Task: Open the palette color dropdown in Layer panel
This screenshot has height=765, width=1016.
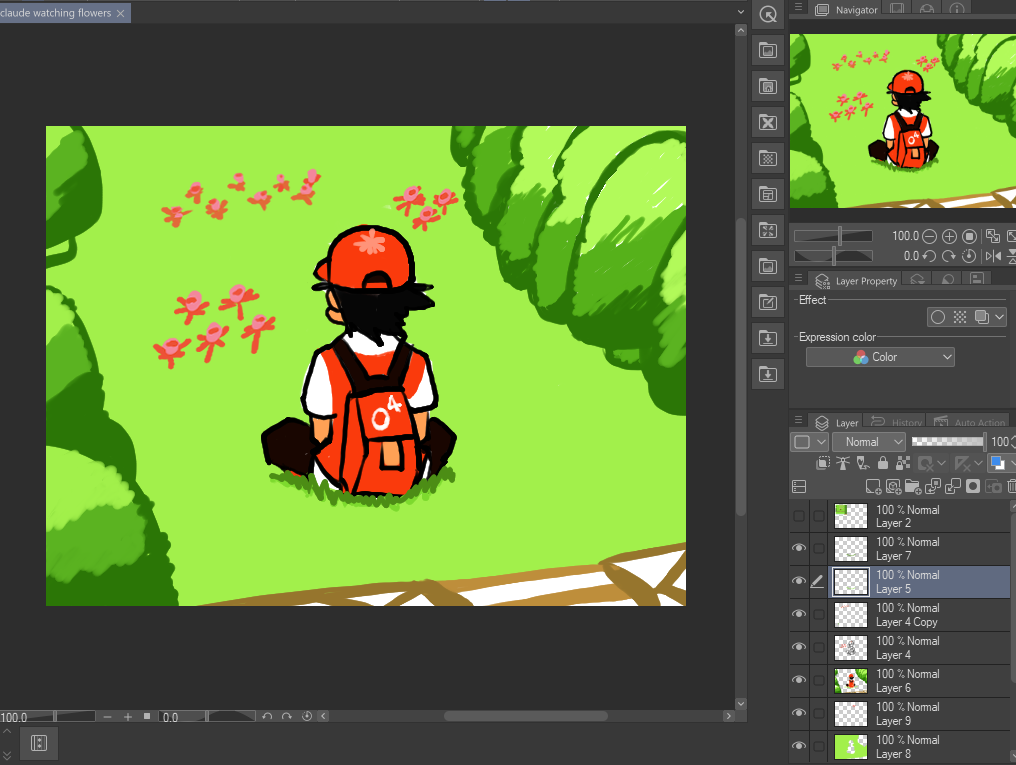Action: (x=809, y=442)
